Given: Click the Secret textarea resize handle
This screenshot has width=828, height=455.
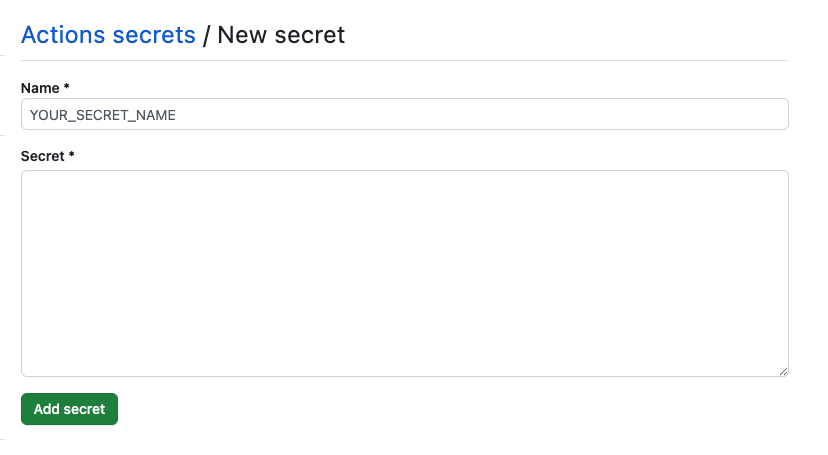Looking at the screenshot, I should tap(783, 371).
